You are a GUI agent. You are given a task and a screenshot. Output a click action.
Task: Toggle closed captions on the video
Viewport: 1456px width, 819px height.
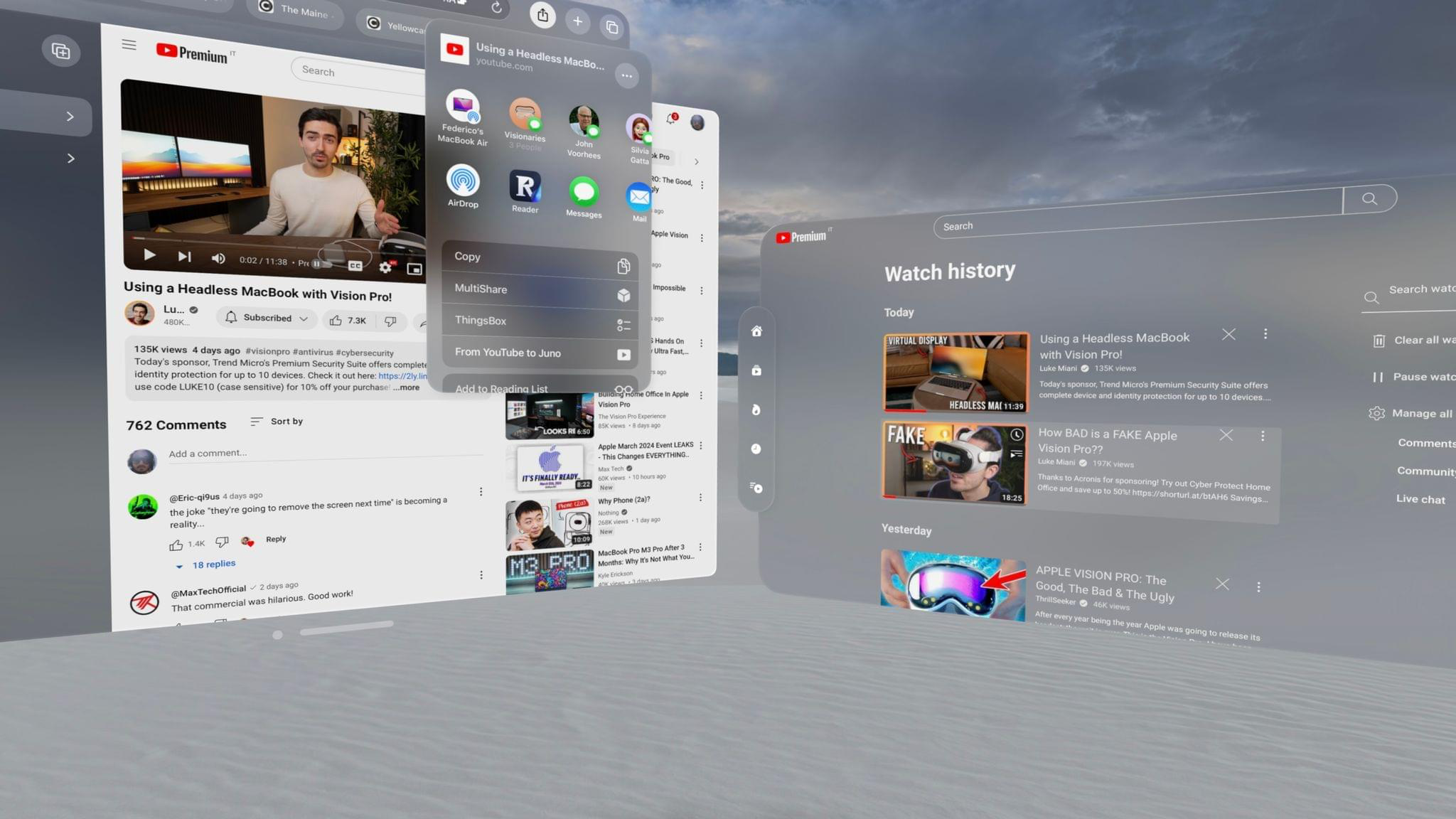pos(355,266)
